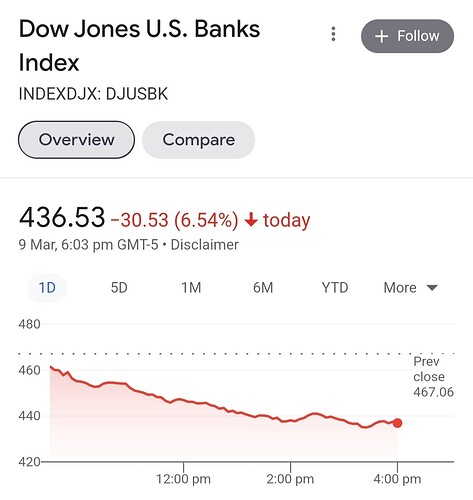Switch chart to 5D range

[x=119, y=288]
